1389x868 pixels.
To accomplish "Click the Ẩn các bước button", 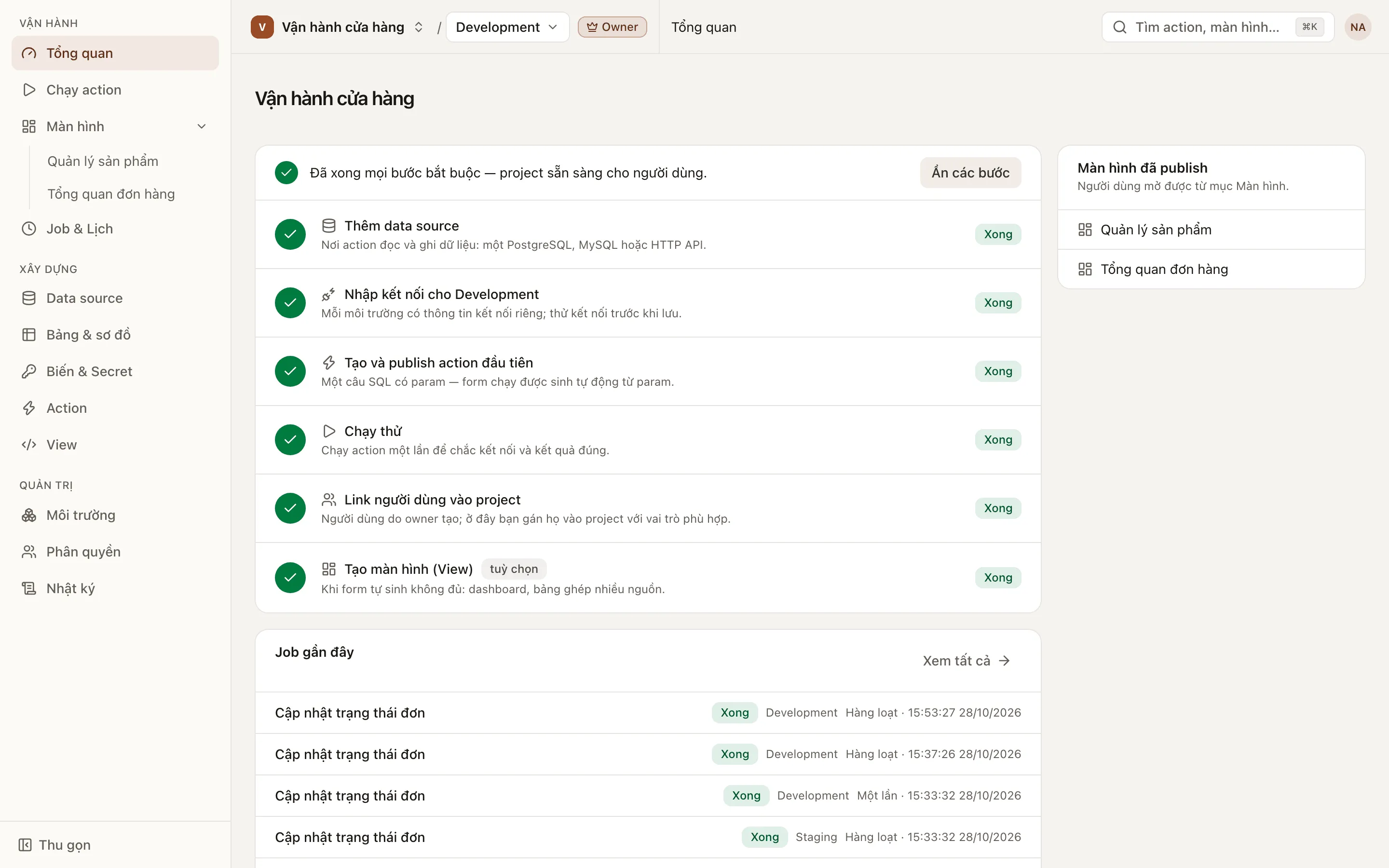I will tap(970, 173).
